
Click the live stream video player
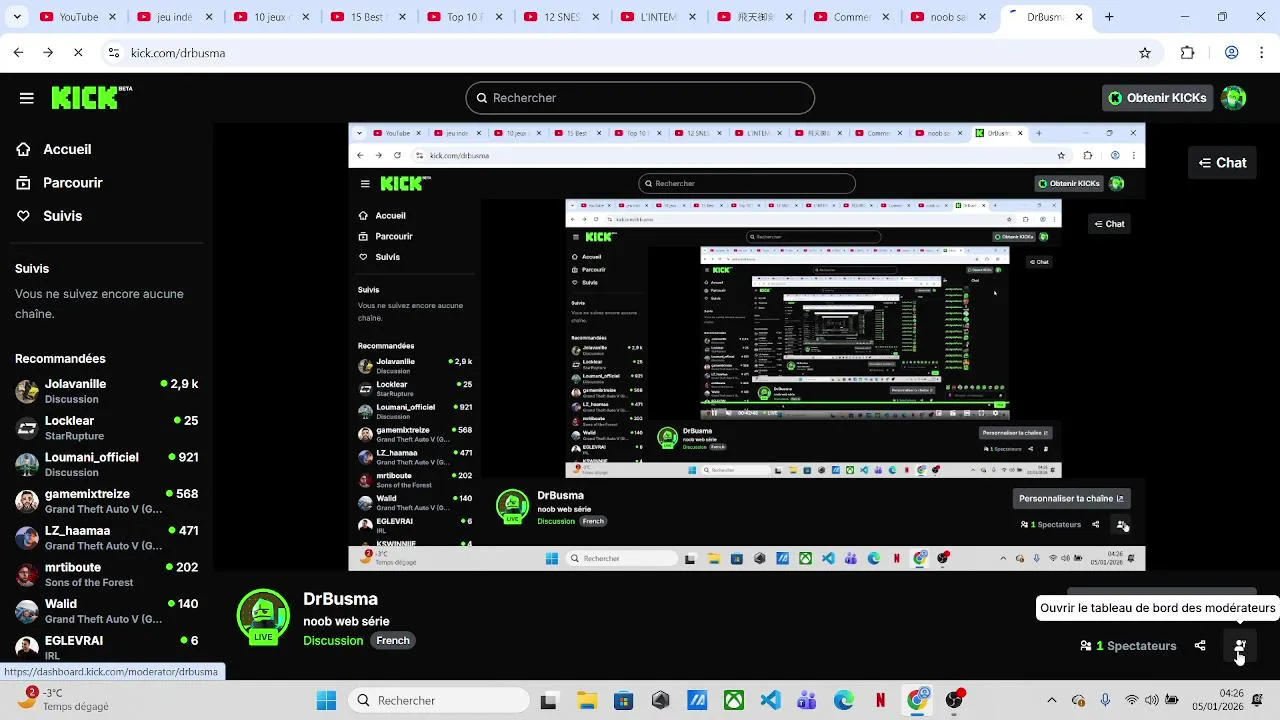point(746,347)
